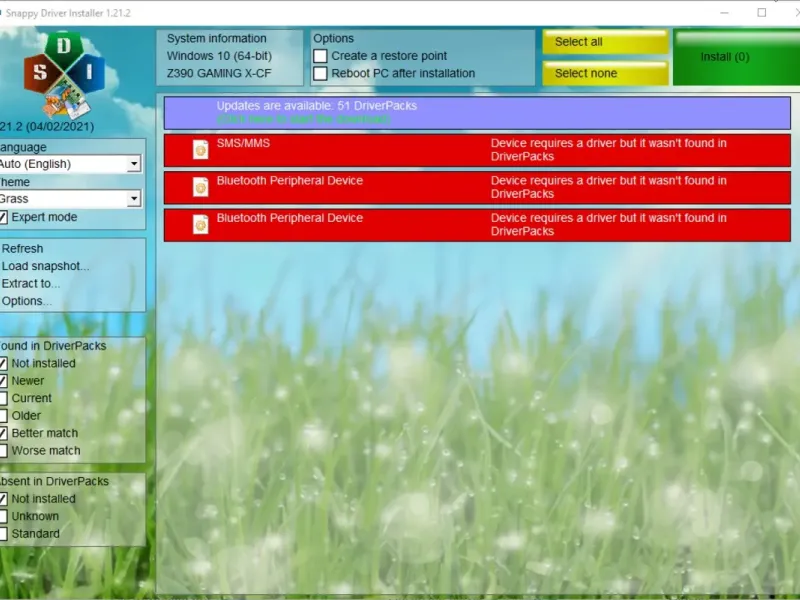This screenshot has width=800, height=600.
Task: Open the Theme dropdown arrow
Action: 134,198
